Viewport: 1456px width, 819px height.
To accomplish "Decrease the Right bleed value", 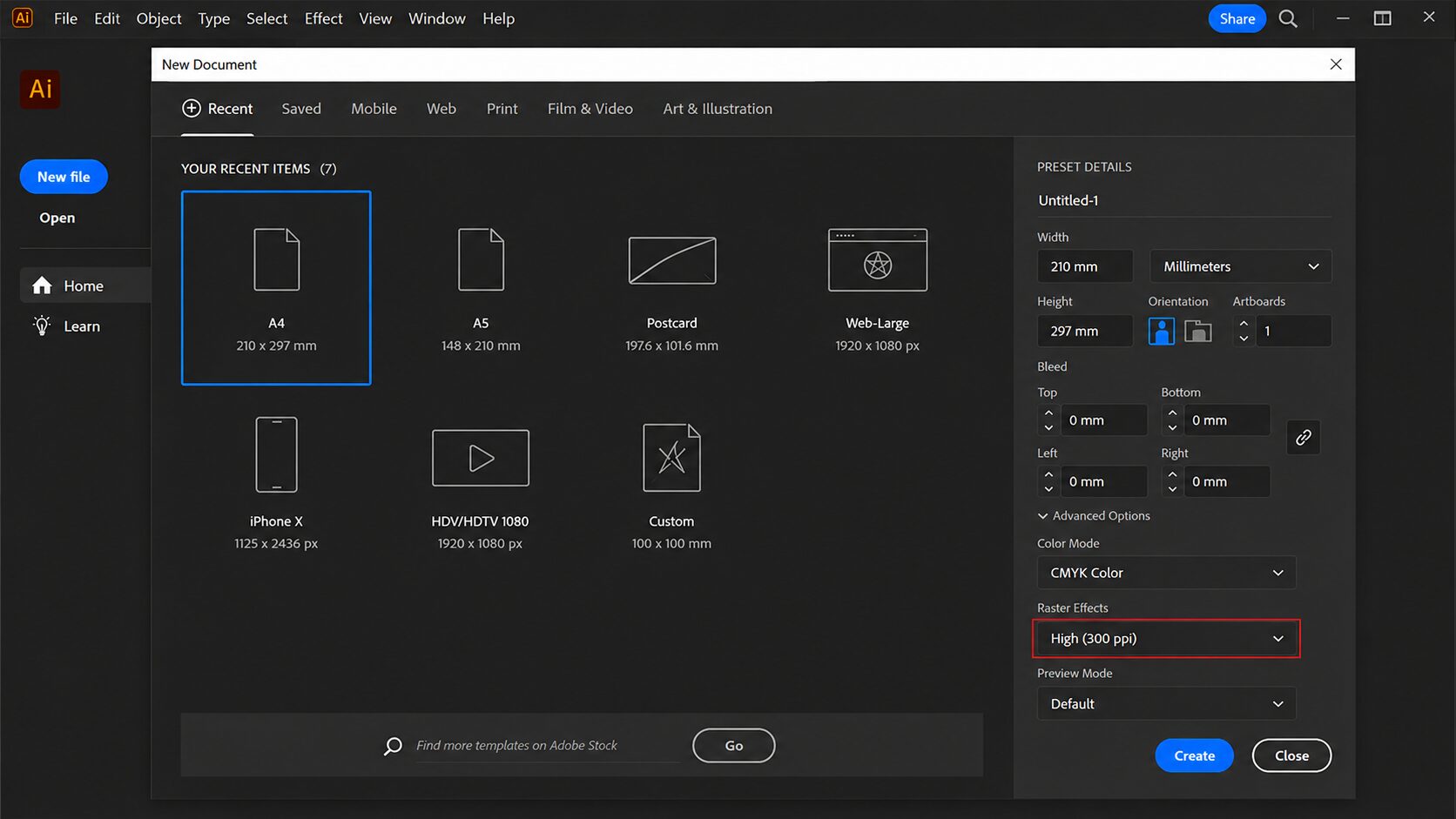I will 1172,489.
